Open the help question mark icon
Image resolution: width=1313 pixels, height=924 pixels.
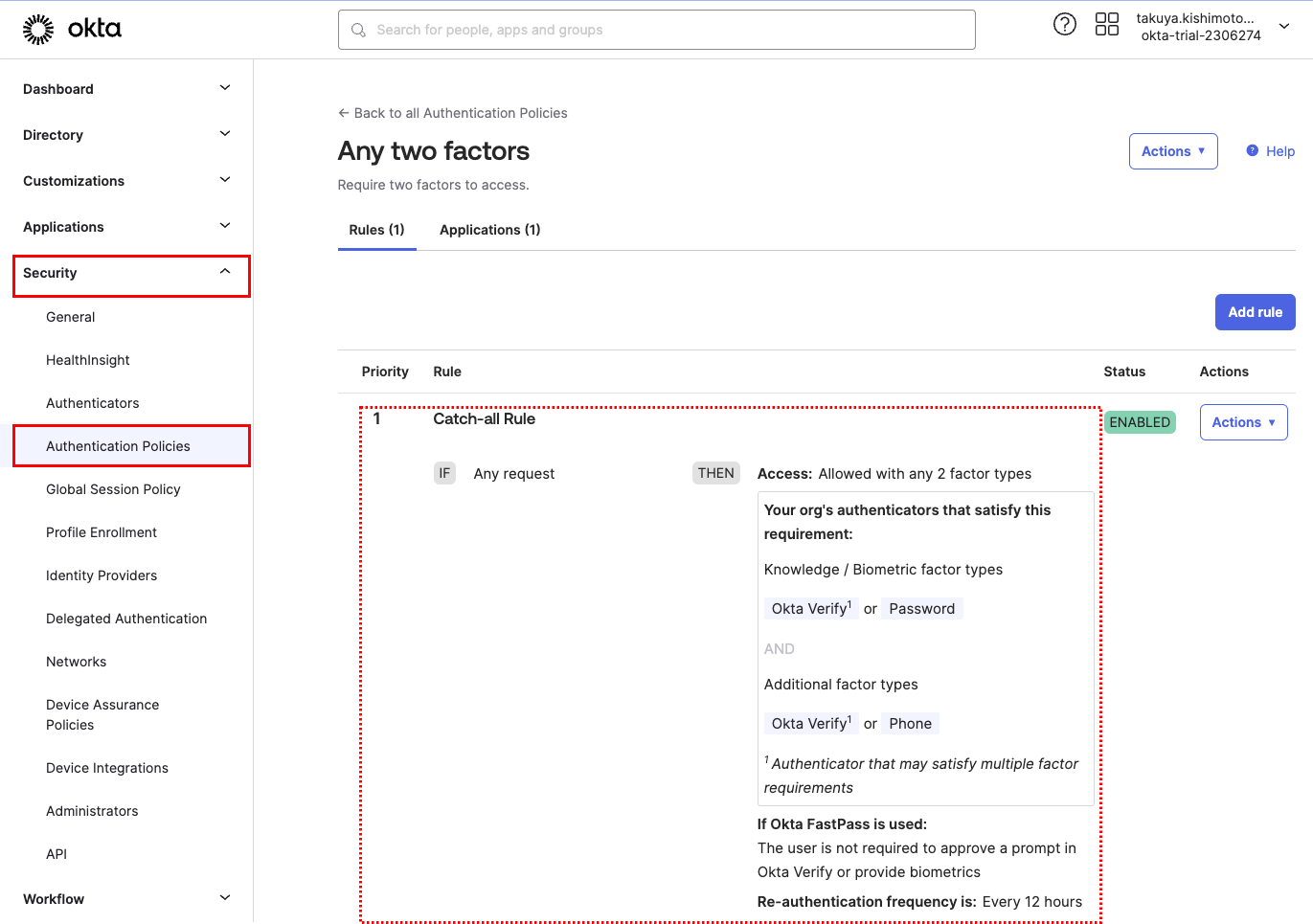tap(1064, 25)
